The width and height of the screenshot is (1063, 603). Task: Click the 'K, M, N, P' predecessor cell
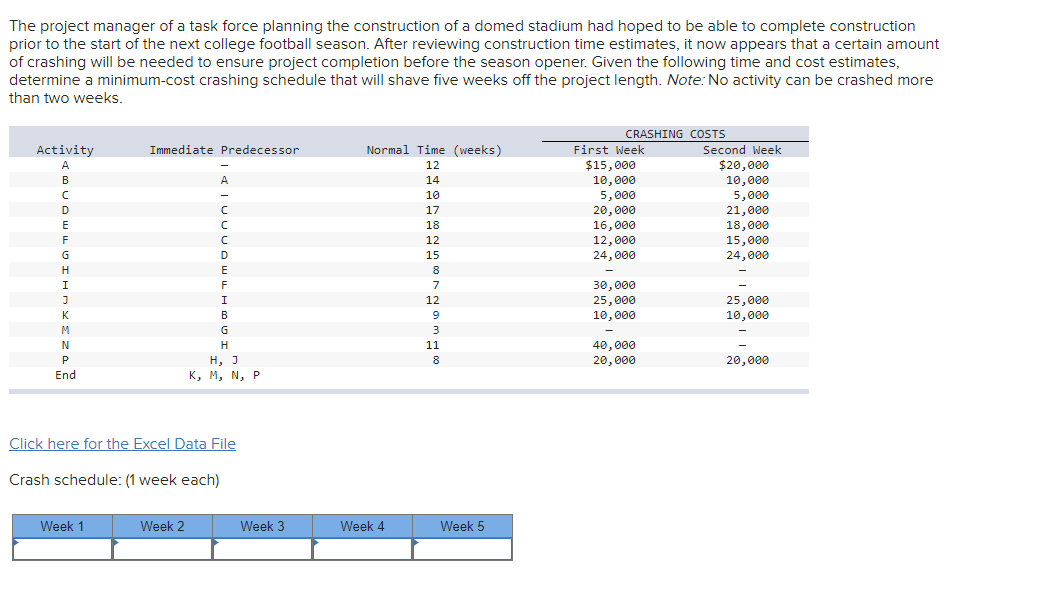click(224, 375)
